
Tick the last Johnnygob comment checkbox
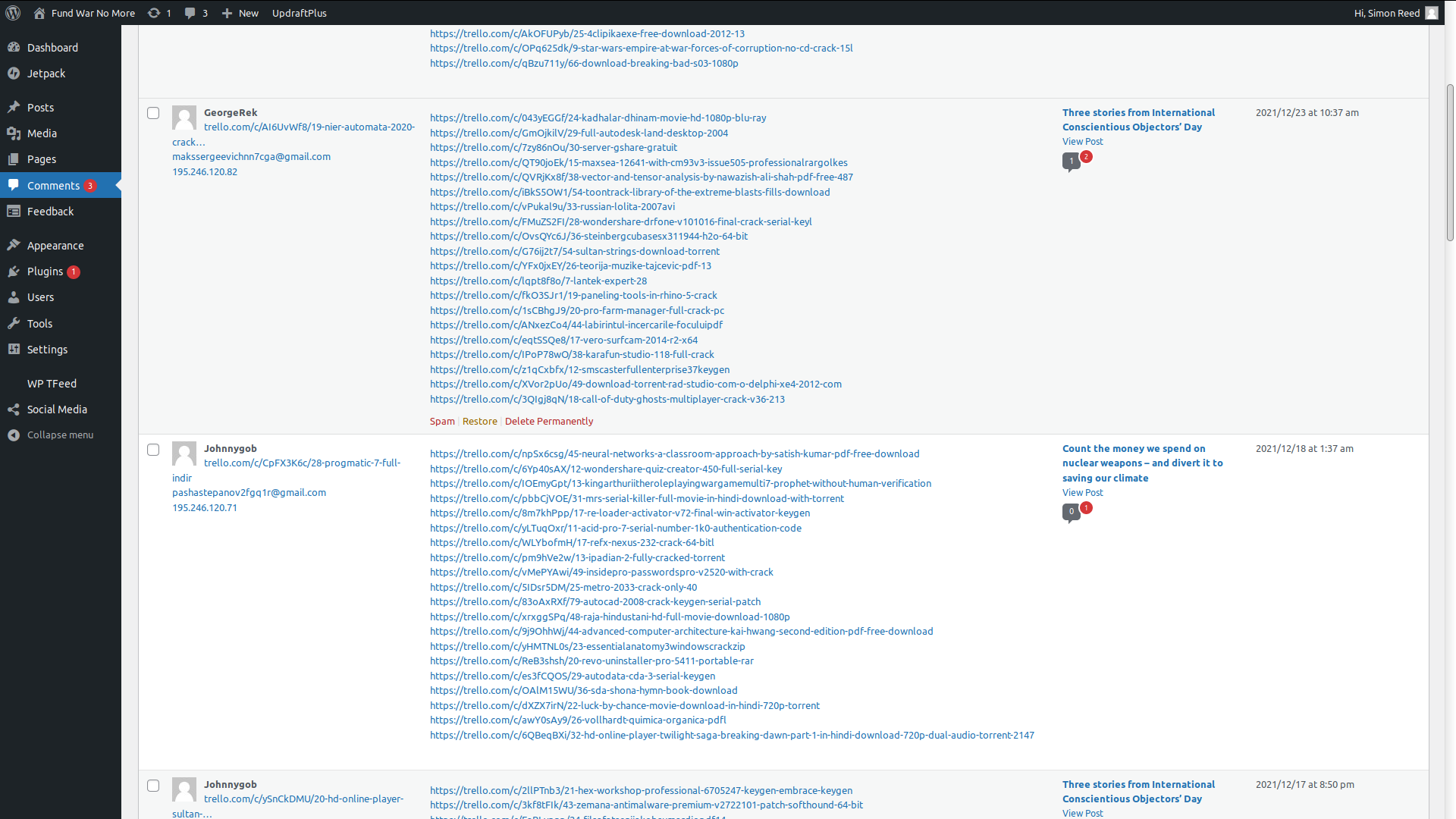(x=153, y=786)
